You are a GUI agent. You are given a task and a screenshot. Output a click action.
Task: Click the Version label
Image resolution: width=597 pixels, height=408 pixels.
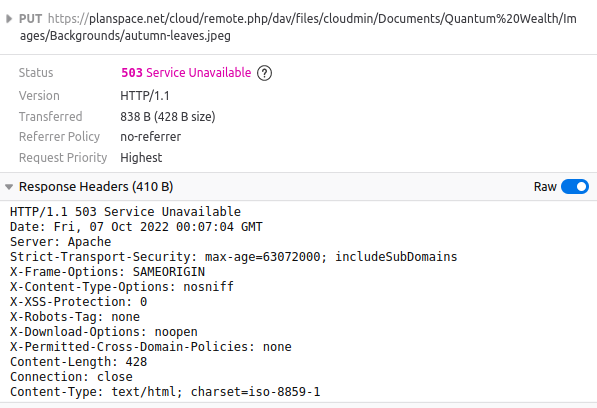pyautogui.click(x=39, y=96)
